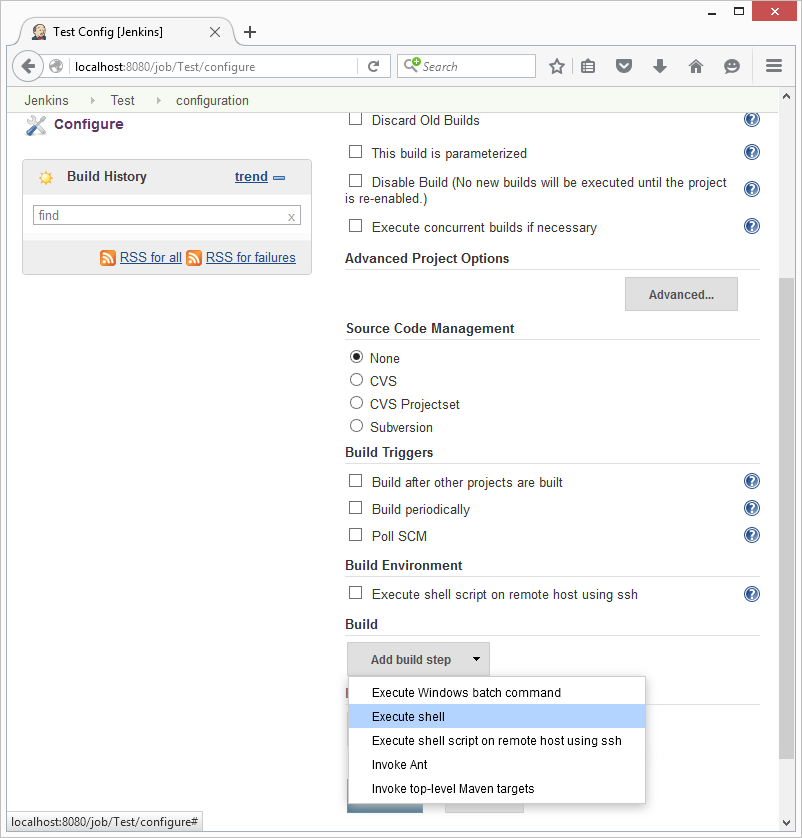Open the RSS for all link
This screenshot has height=838, width=802.
click(151, 258)
